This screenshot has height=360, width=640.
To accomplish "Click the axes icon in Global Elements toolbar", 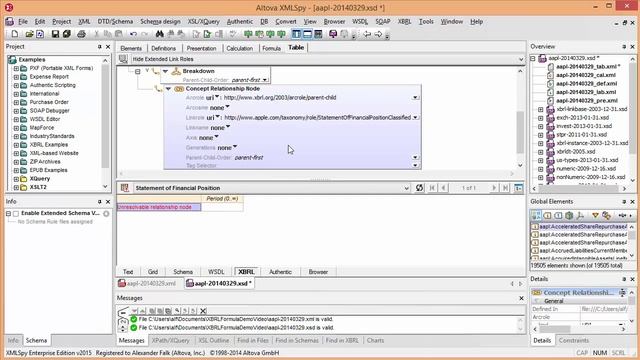I will click(x=580, y=215).
